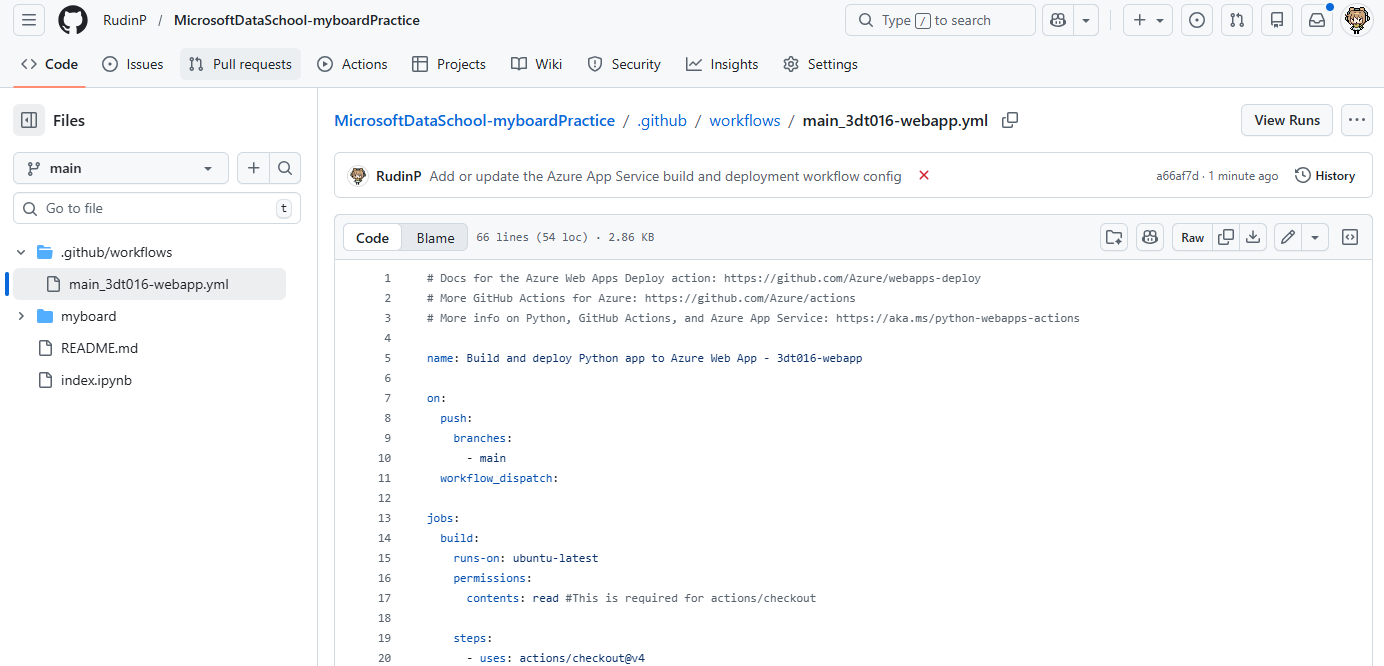1384x666 pixels.
Task: Click the runs-on: ubuntu-latest code line
Action: point(526,558)
